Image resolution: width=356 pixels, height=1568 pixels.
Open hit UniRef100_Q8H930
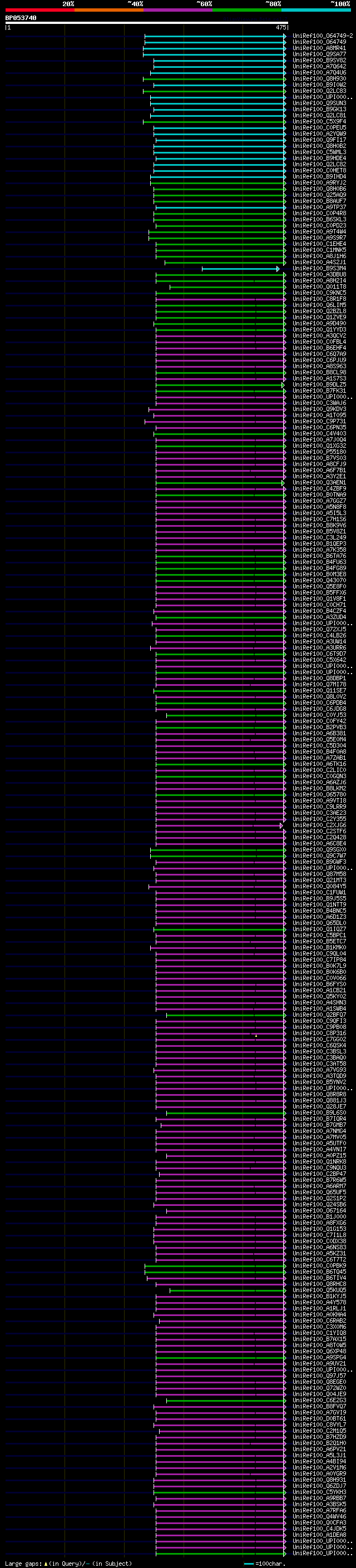pyautogui.click(x=319, y=78)
